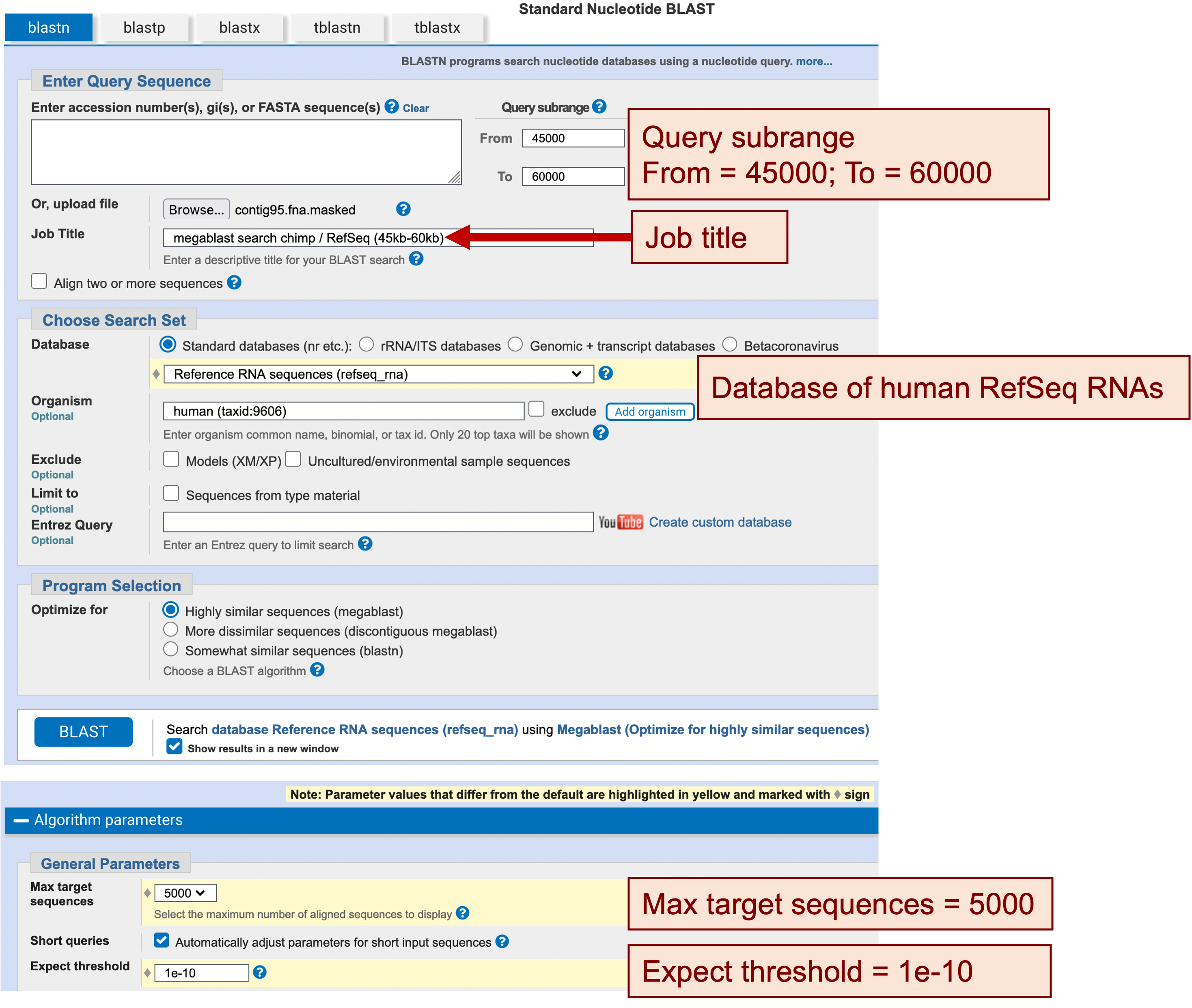Click the YouTube icon
The height and width of the screenshot is (1008, 1192).
coord(621,522)
